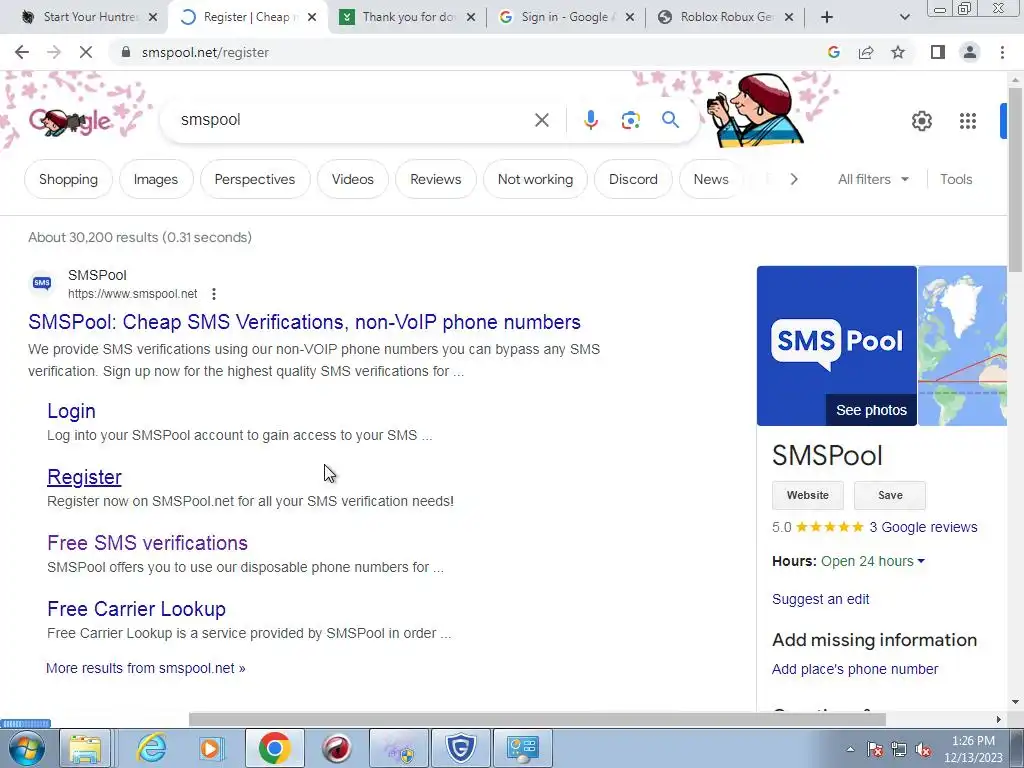The height and width of the screenshot is (768, 1024).
Task: Expand the Open 24 hours listing
Action: [872, 561]
